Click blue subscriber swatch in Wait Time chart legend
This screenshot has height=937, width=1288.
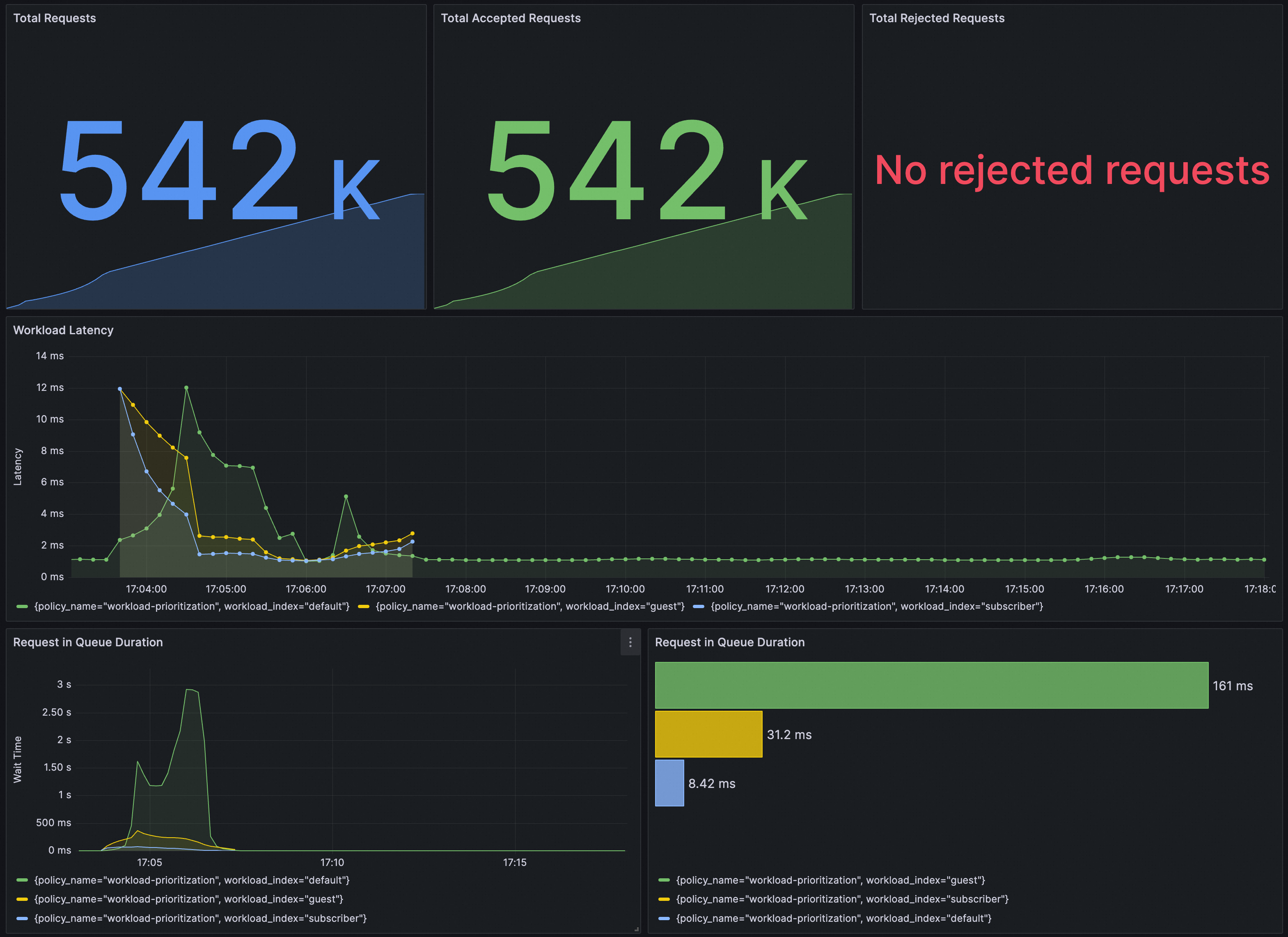pyautogui.click(x=22, y=918)
